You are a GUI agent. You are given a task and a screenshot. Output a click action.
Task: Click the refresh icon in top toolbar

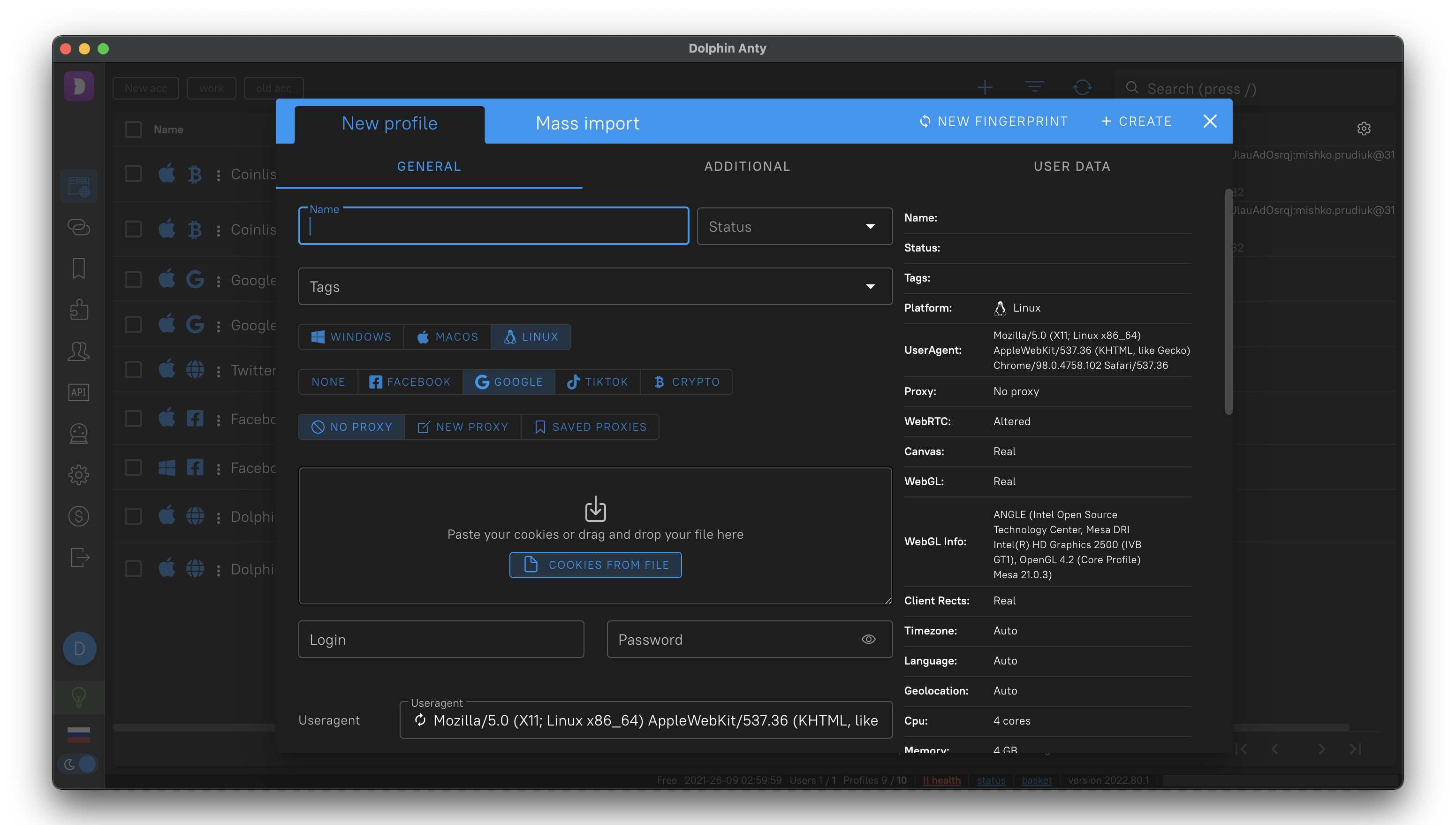click(x=1082, y=87)
